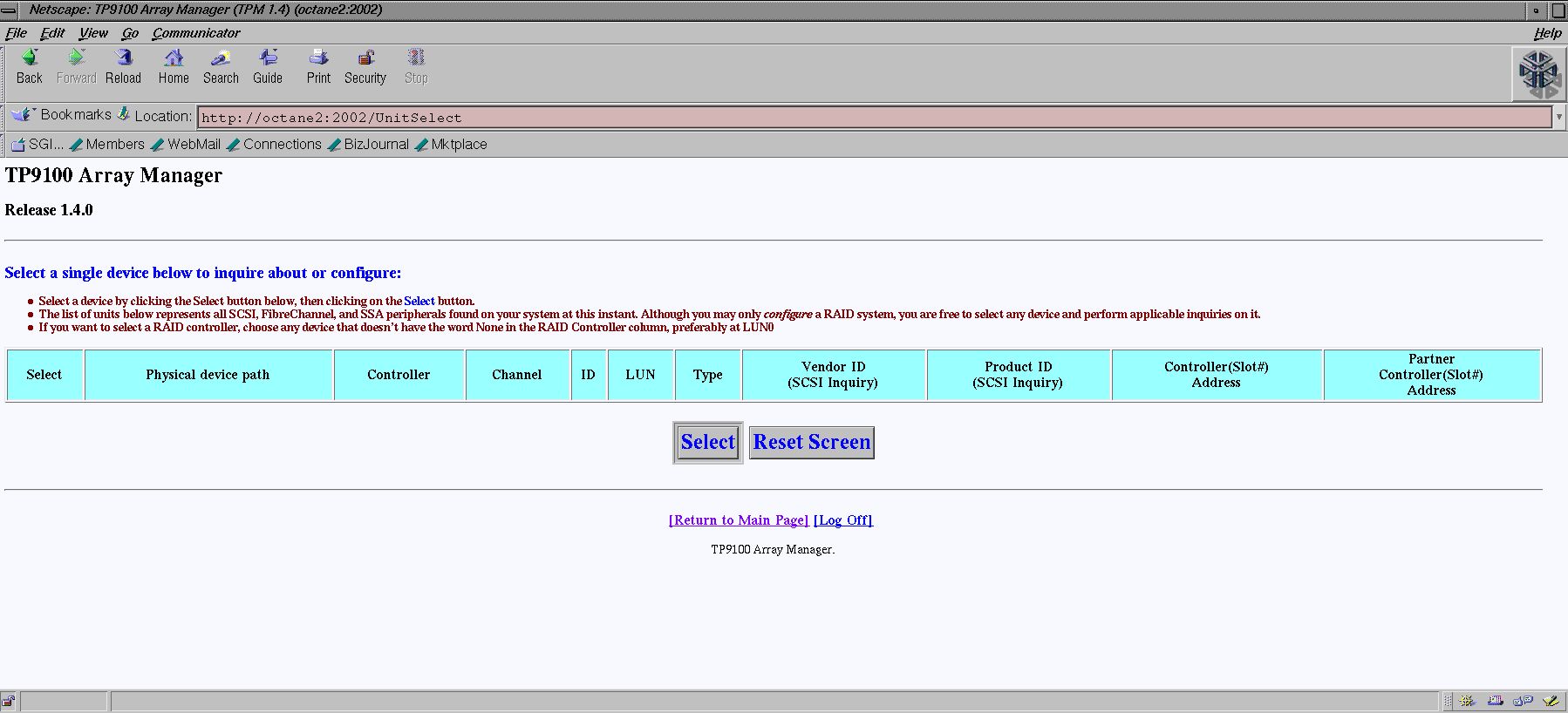1568x713 pixels.
Task: Click the 'LUN' column header
Action: (640, 375)
